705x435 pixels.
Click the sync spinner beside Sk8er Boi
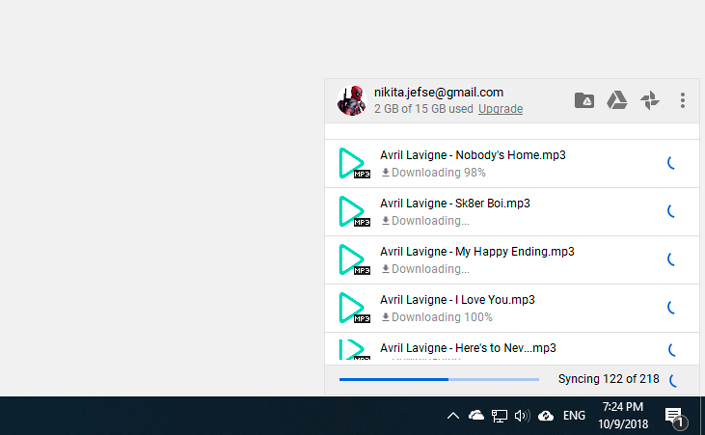coord(672,211)
